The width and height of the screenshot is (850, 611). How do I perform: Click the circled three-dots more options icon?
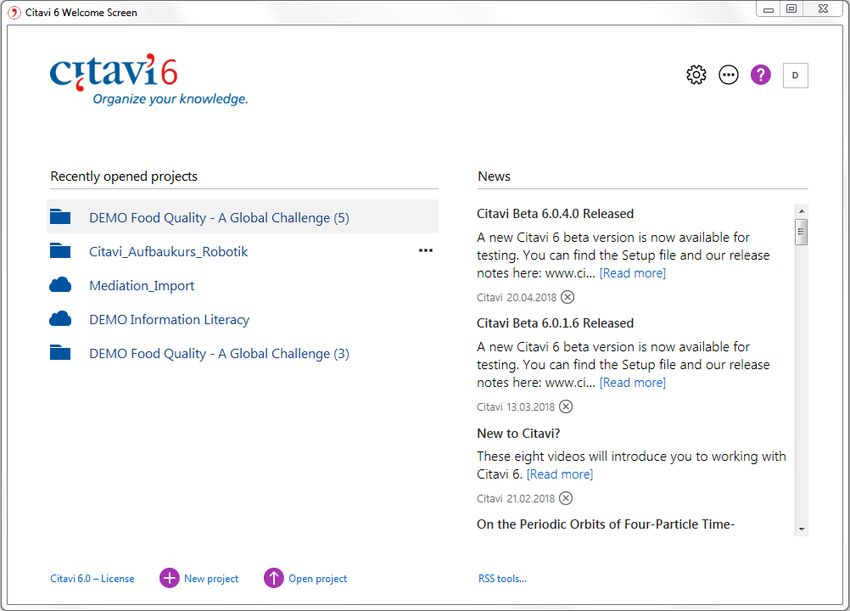pyautogui.click(x=729, y=75)
